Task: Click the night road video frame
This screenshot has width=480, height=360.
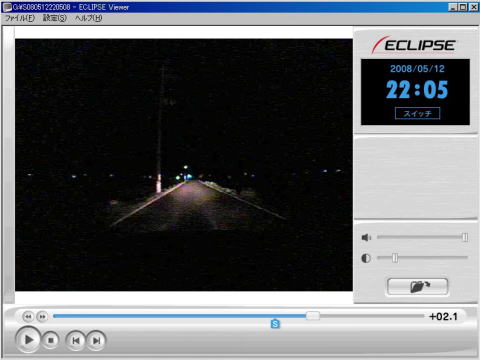Action: [184, 165]
